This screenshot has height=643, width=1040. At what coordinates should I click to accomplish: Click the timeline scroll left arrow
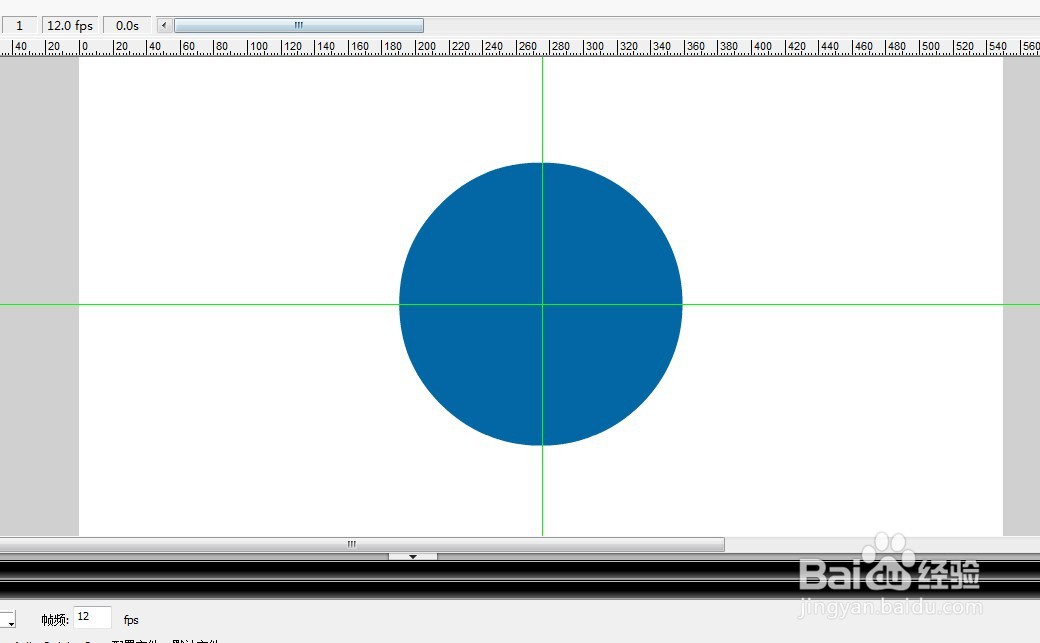(x=164, y=26)
